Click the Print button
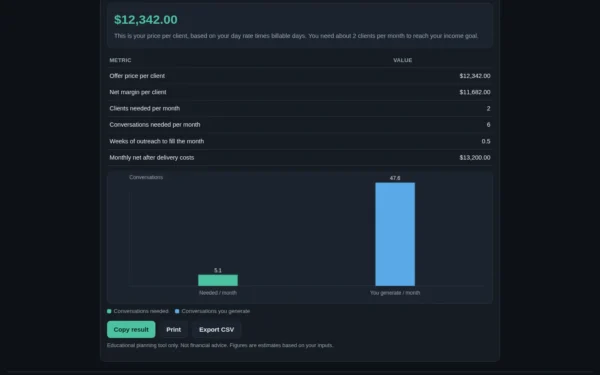This screenshot has height=375, width=600. pyautogui.click(x=173, y=329)
